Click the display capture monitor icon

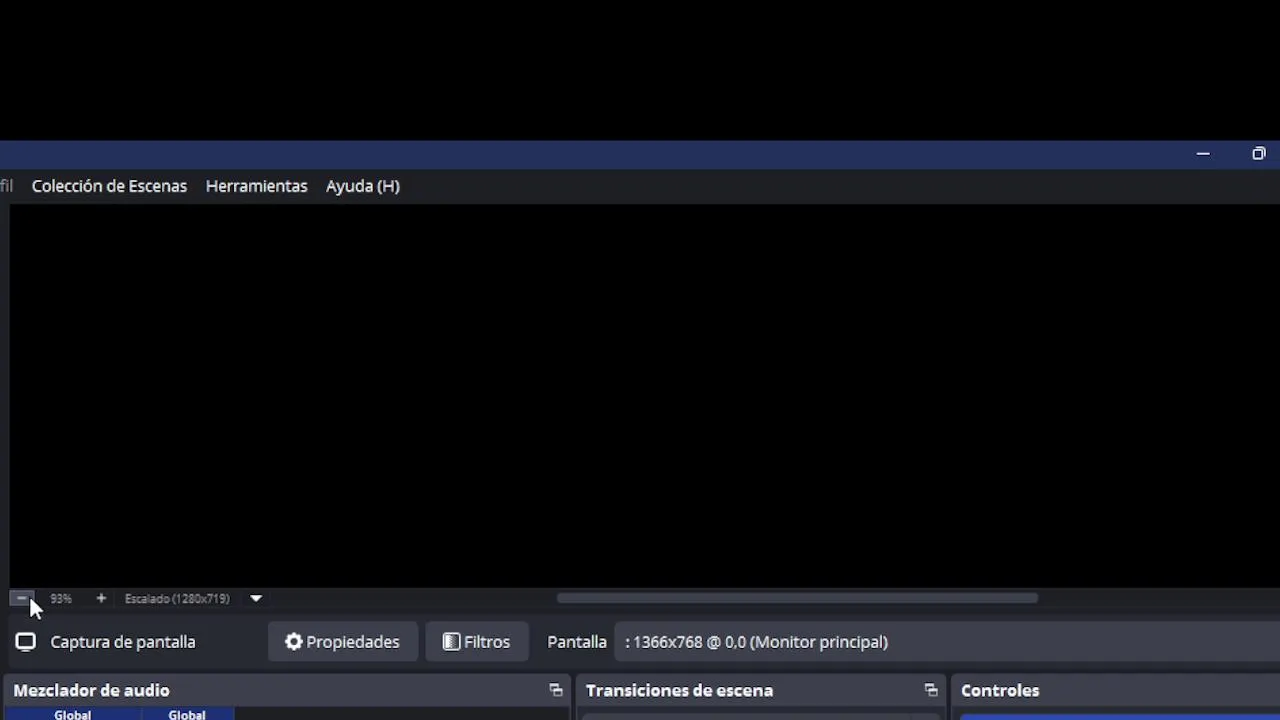(x=26, y=642)
